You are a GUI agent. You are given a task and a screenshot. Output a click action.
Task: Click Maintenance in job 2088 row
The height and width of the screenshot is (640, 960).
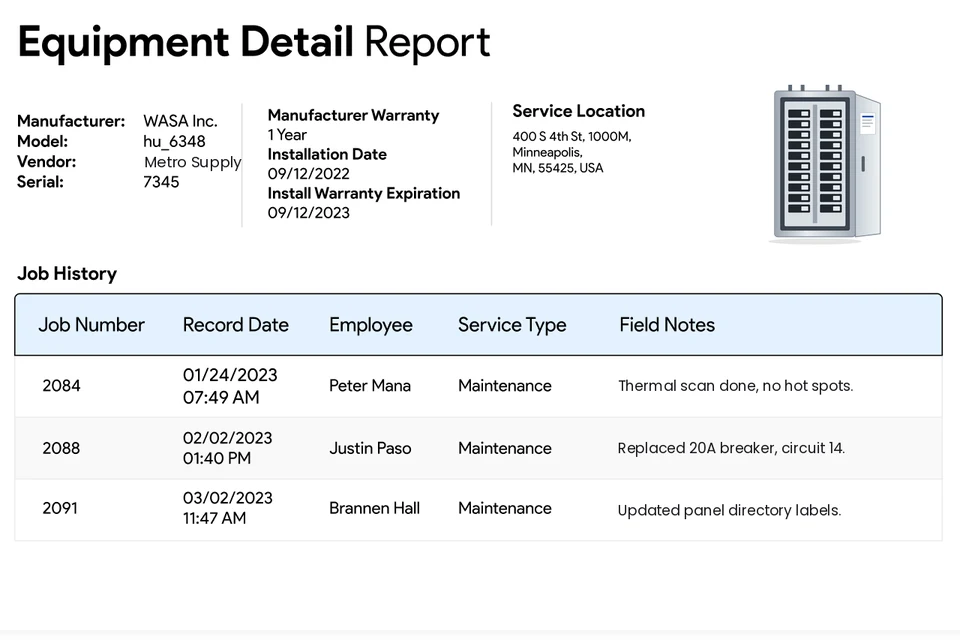pos(505,448)
